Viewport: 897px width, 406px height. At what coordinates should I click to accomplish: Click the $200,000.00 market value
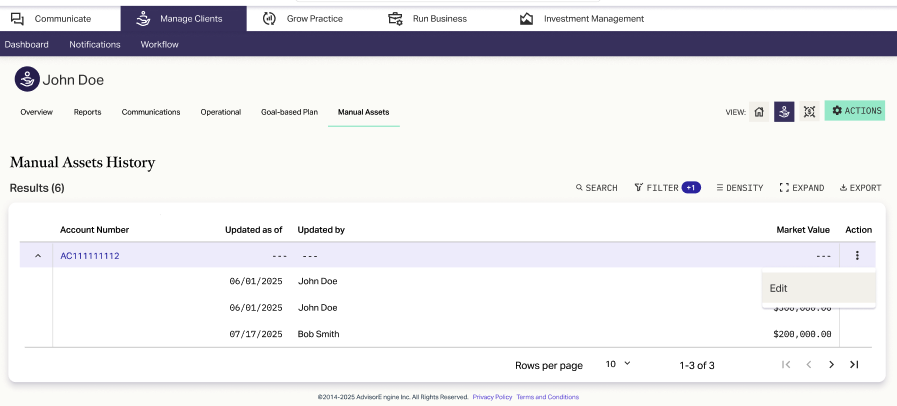(x=802, y=334)
